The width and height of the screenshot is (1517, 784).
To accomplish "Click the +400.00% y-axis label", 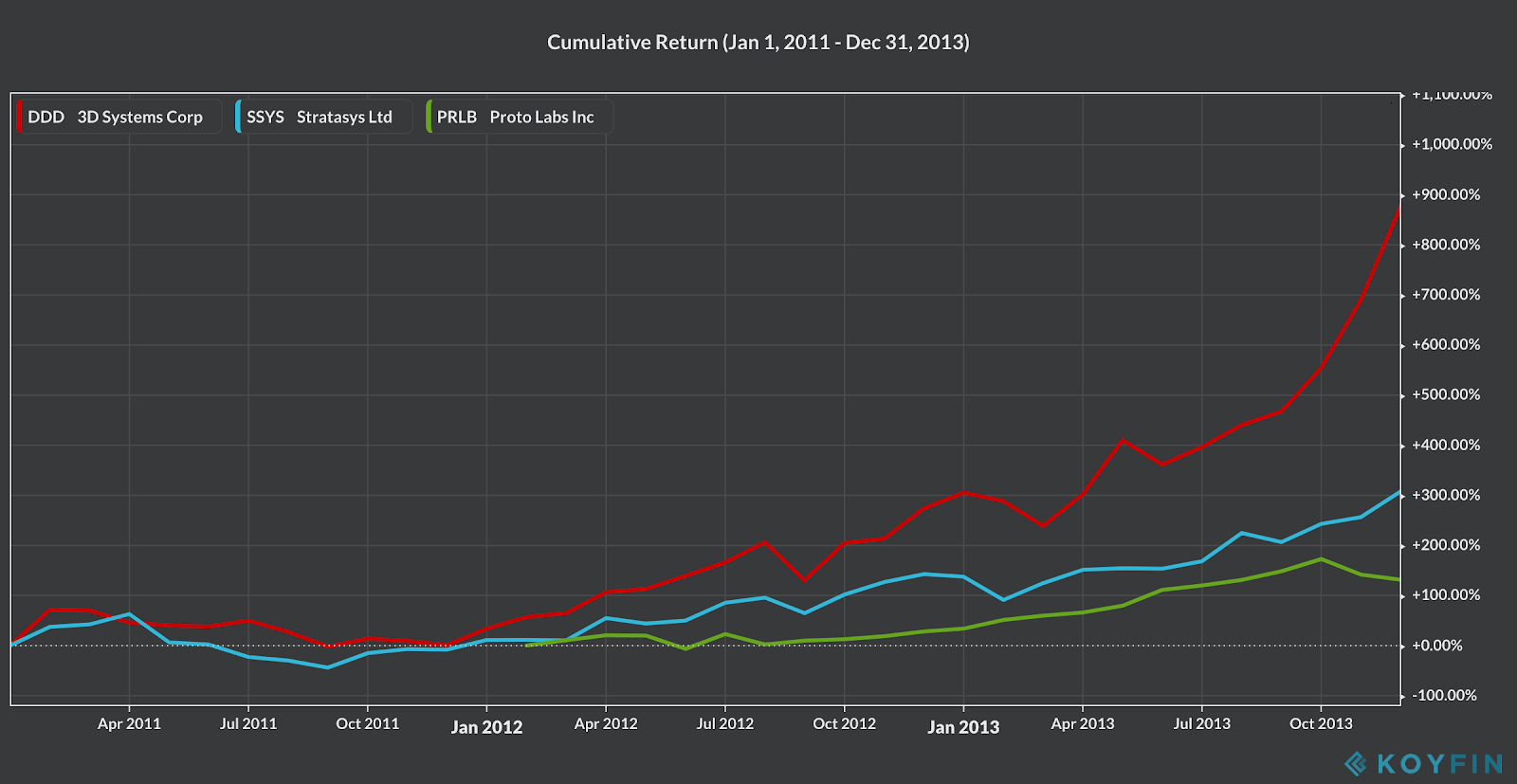I will 1446,445.
